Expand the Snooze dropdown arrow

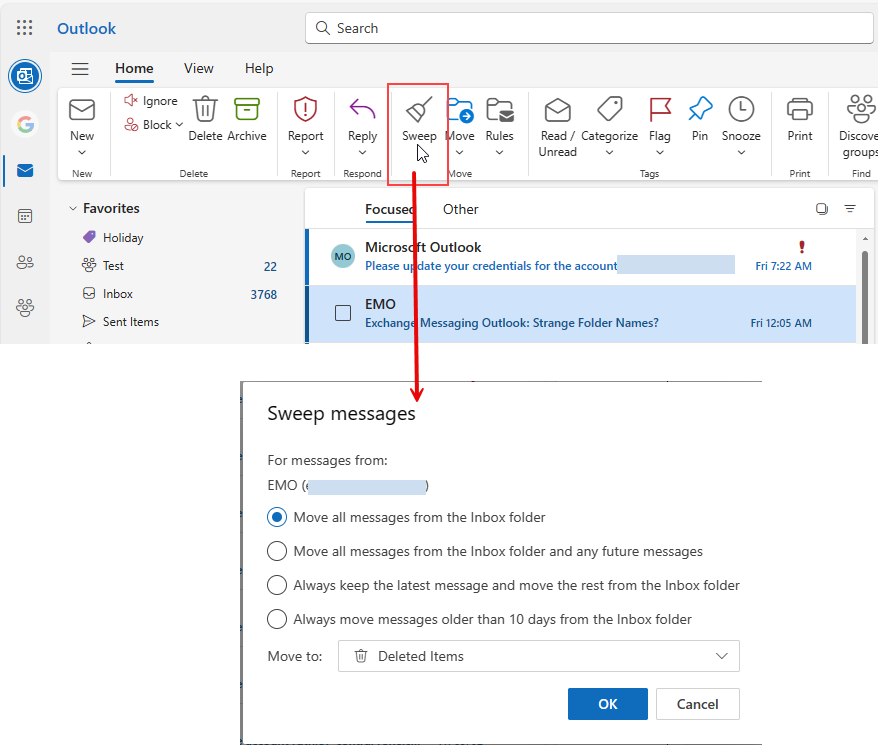741,152
